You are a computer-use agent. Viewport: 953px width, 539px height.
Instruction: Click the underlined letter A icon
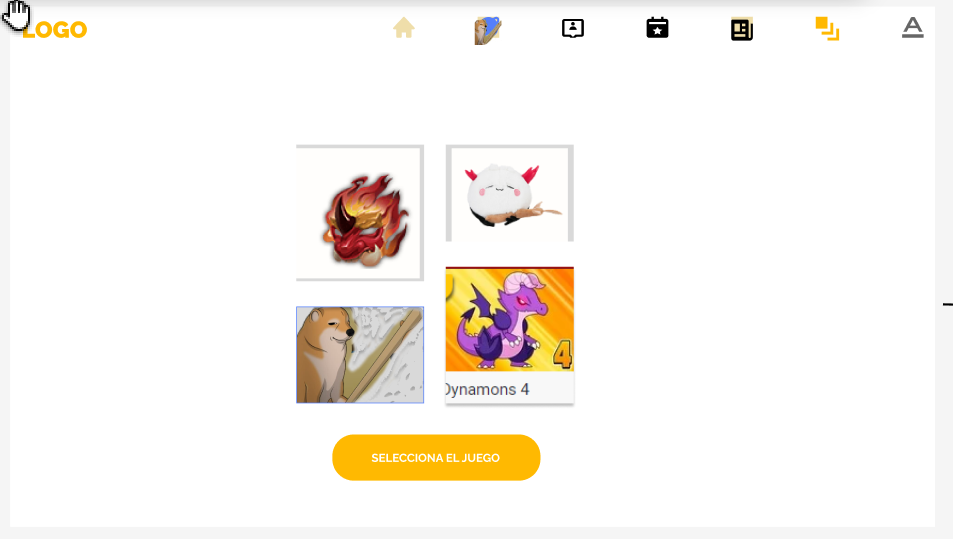(x=912, y=28)
